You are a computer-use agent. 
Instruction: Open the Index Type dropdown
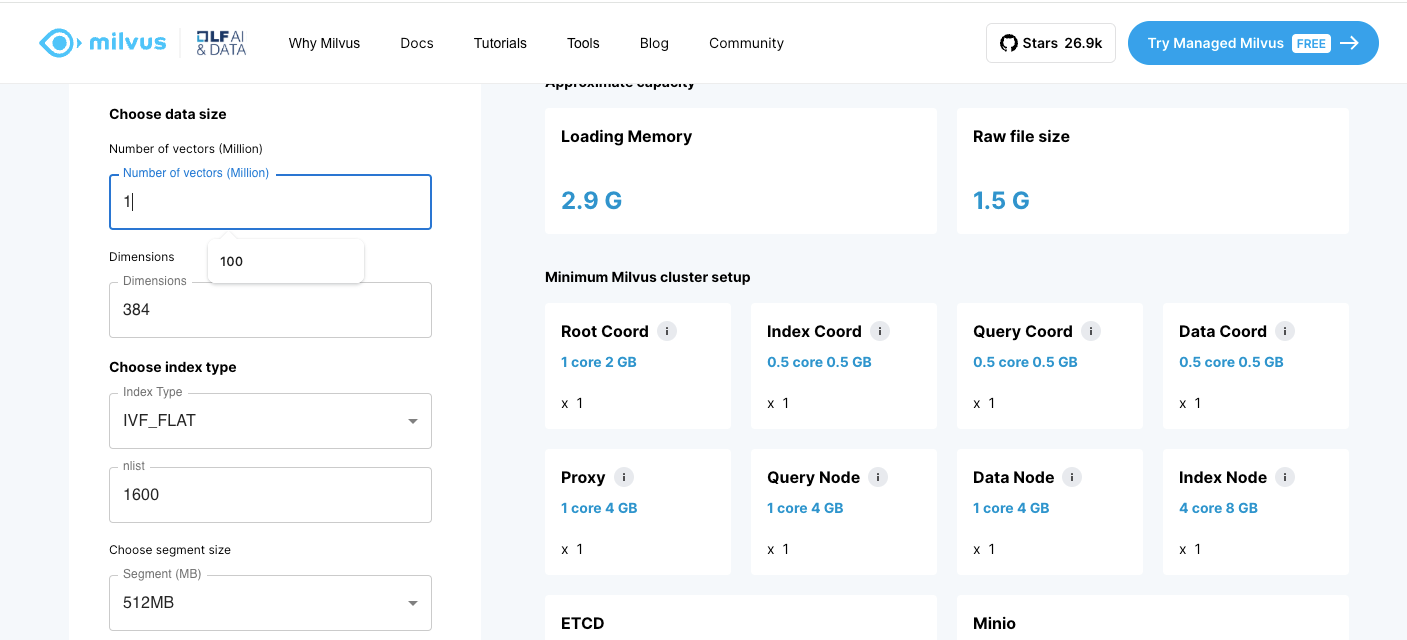pyautogui.click(x=270, y=421)
